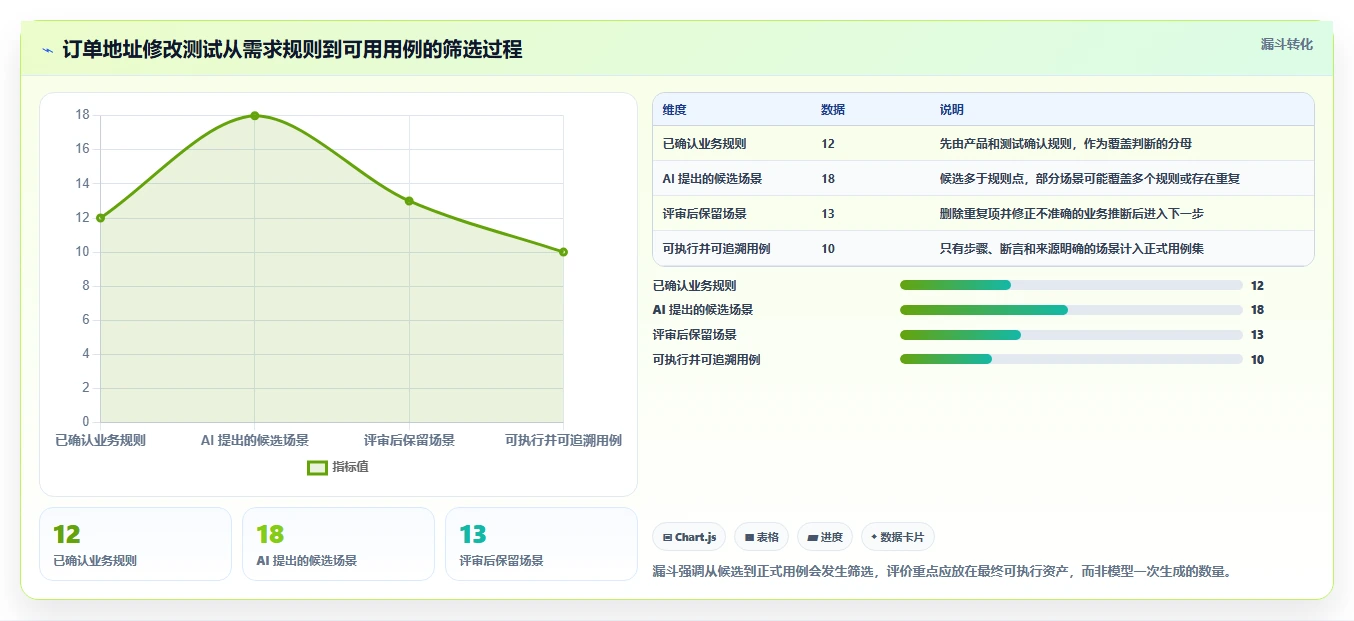Click the 已确认业务规则 progress bar

tap(1071, 286)
